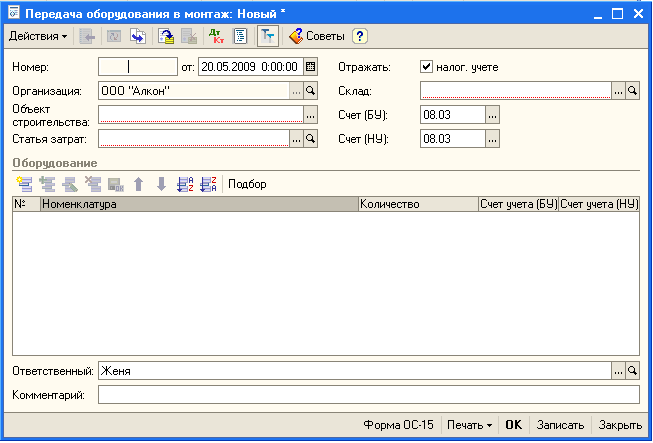
Task: Click the № column header
Action: (x=26, y=204)
